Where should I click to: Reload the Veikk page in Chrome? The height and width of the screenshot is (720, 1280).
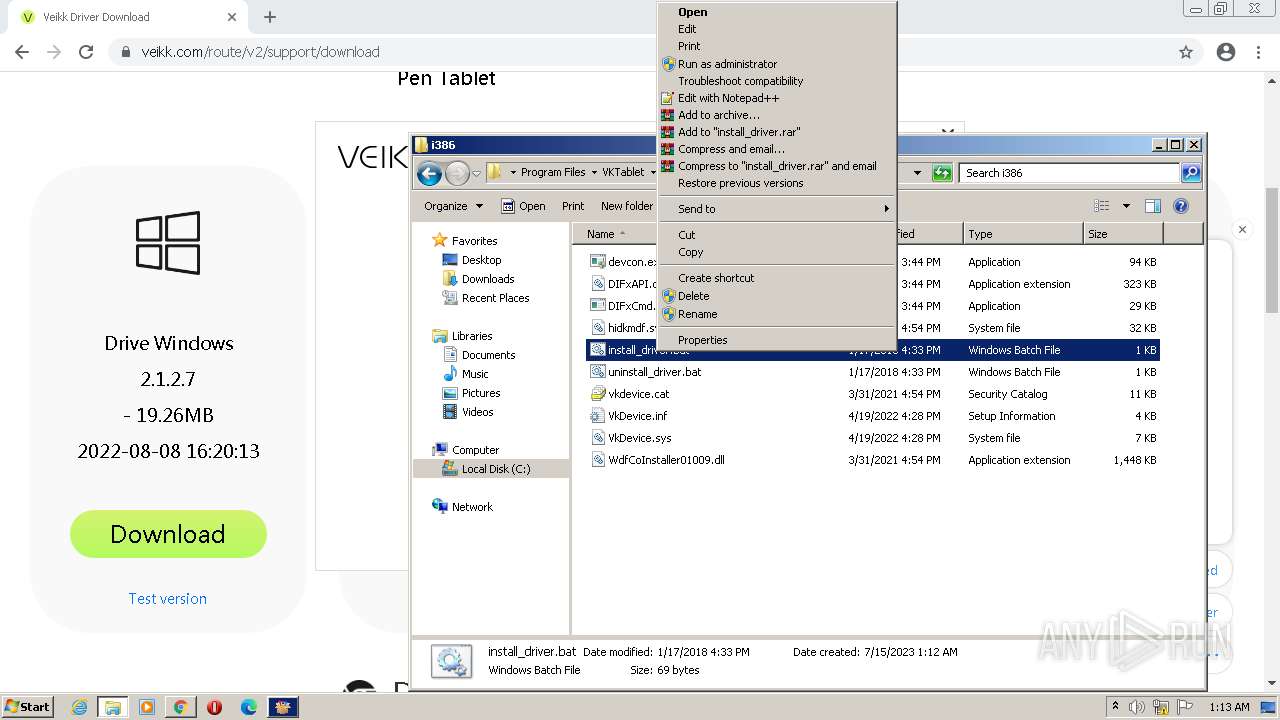tap(86, 52)
